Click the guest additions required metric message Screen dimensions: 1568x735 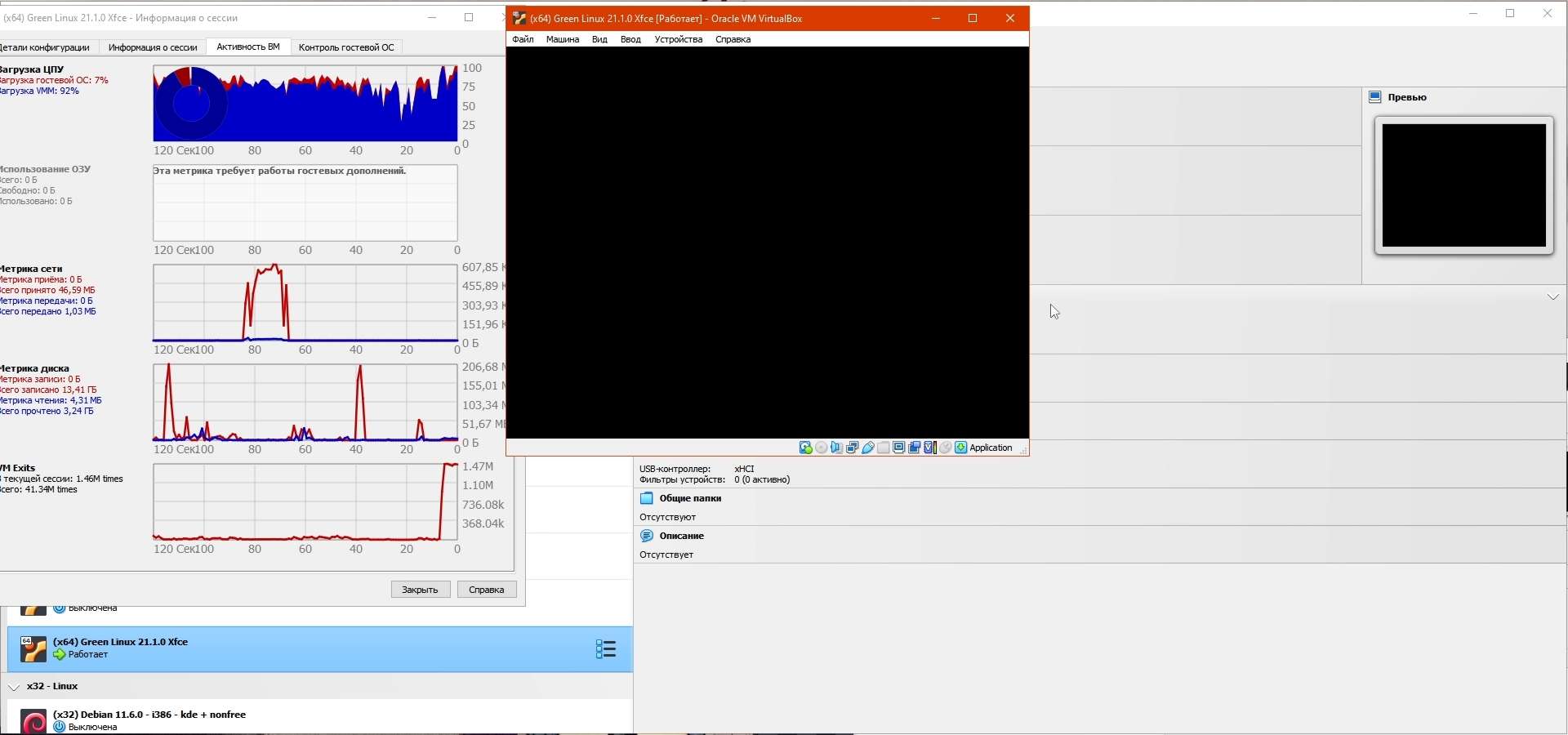point(280,171)
